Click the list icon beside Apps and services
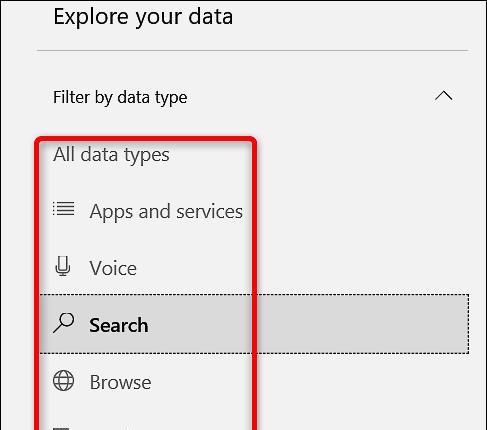 pyautogui.click(x=64, y=209)
